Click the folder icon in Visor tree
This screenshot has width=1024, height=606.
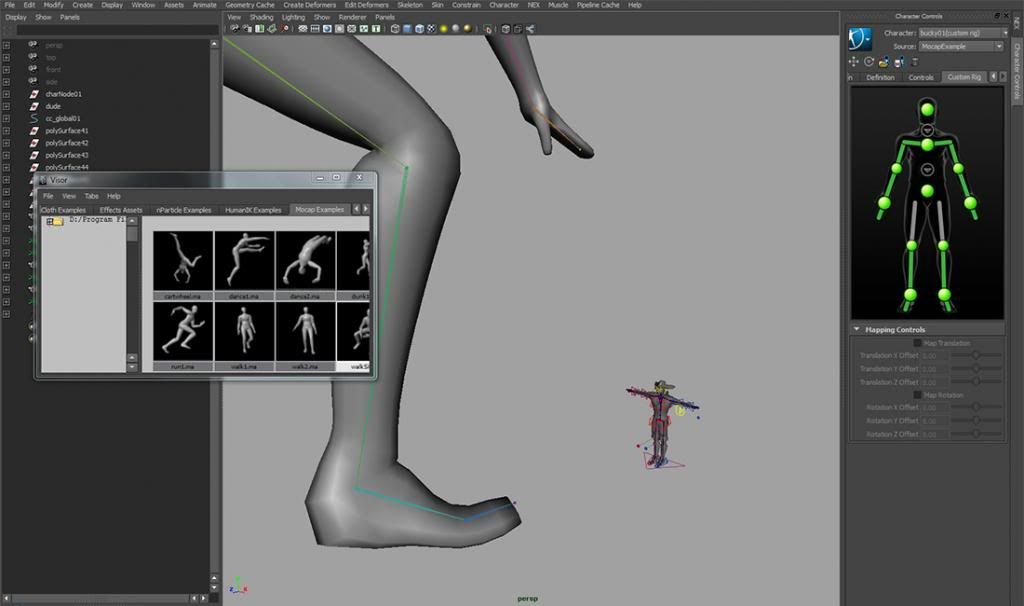(x=58, y=222)
